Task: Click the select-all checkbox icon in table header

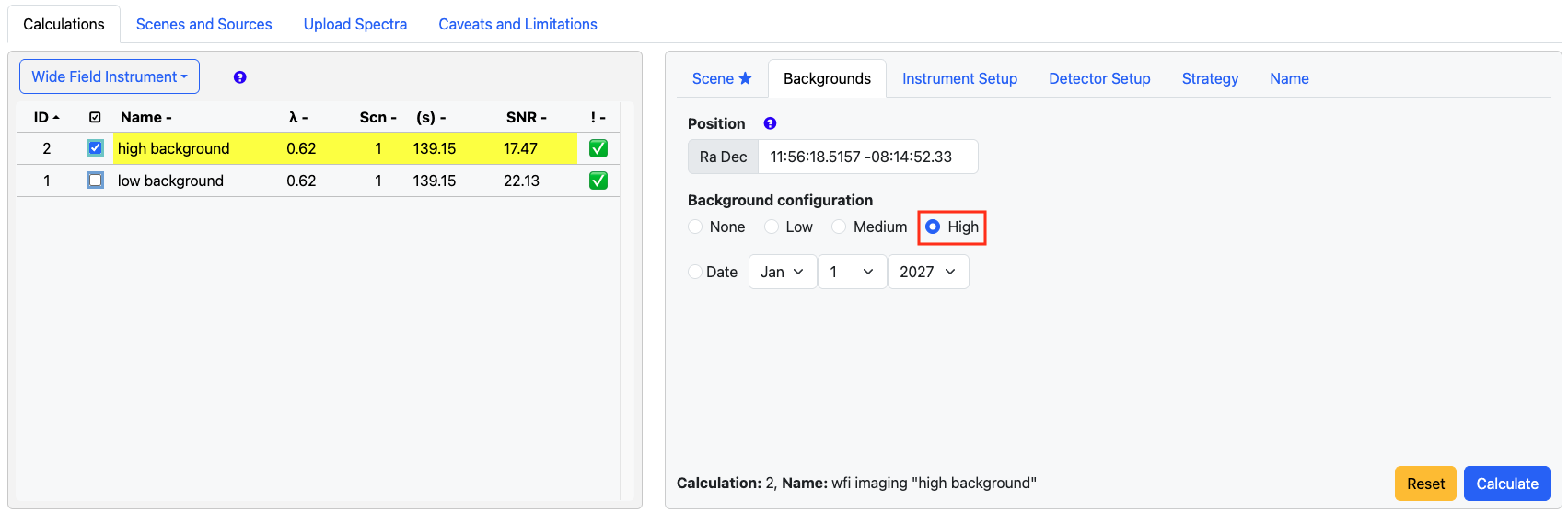Action: tap(95, 118)
